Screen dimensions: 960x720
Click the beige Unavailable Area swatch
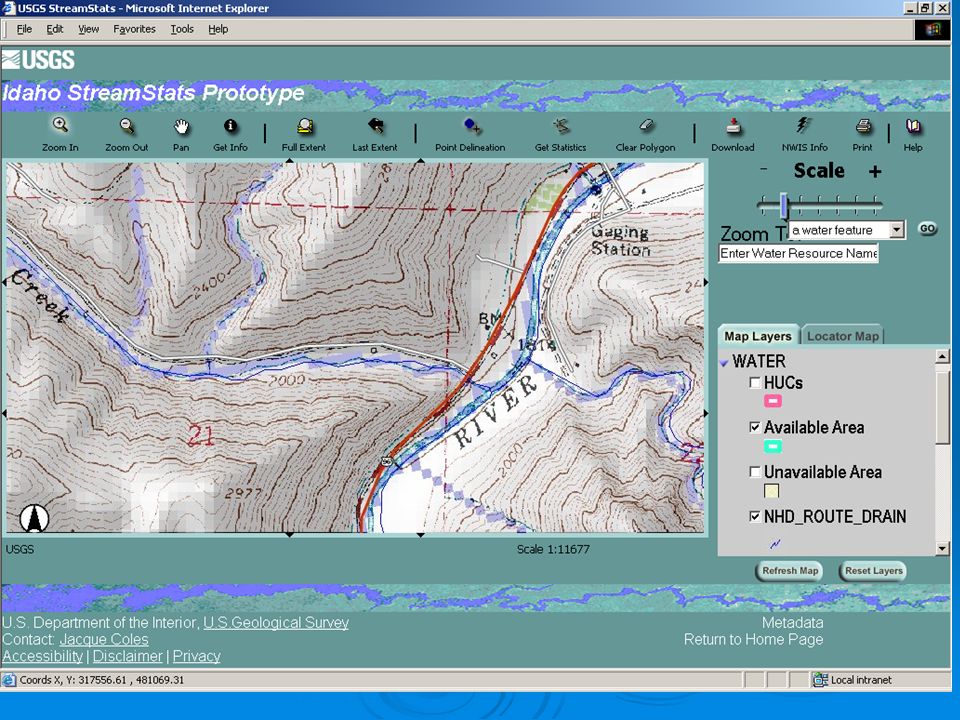(x=771, y=491)
